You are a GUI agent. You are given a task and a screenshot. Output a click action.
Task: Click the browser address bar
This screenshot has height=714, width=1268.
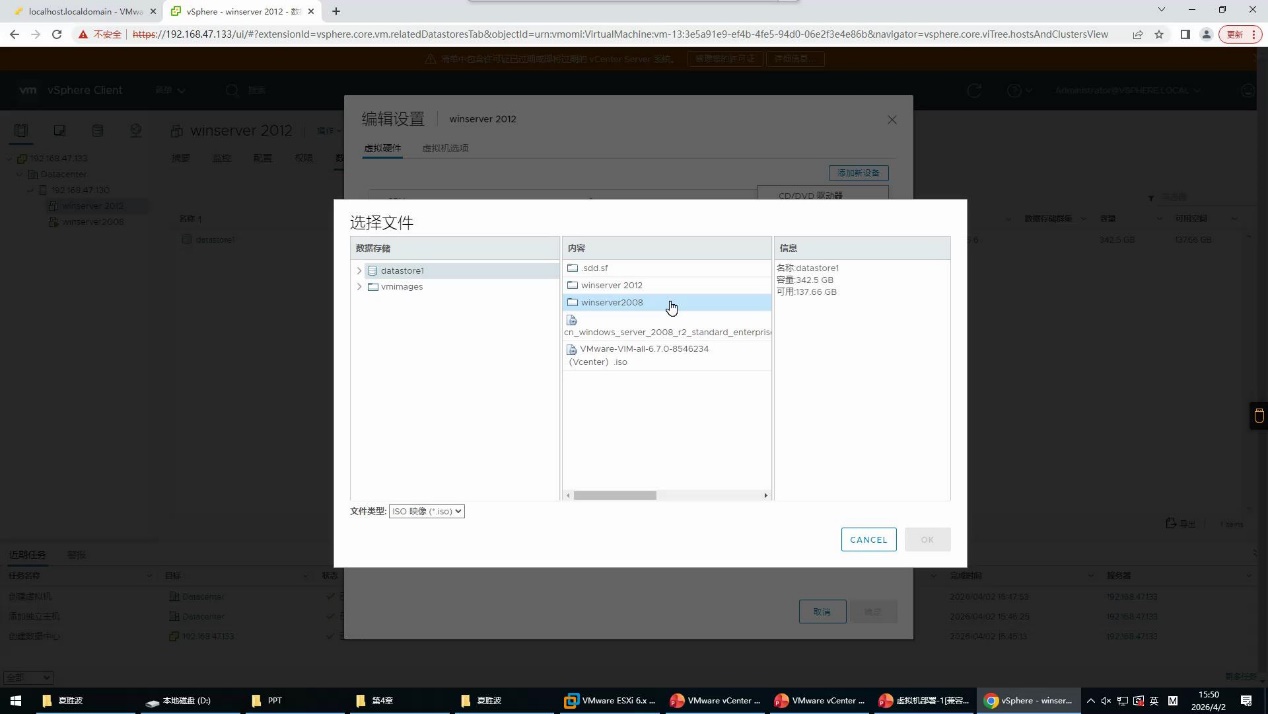click(x=620, y=34)
